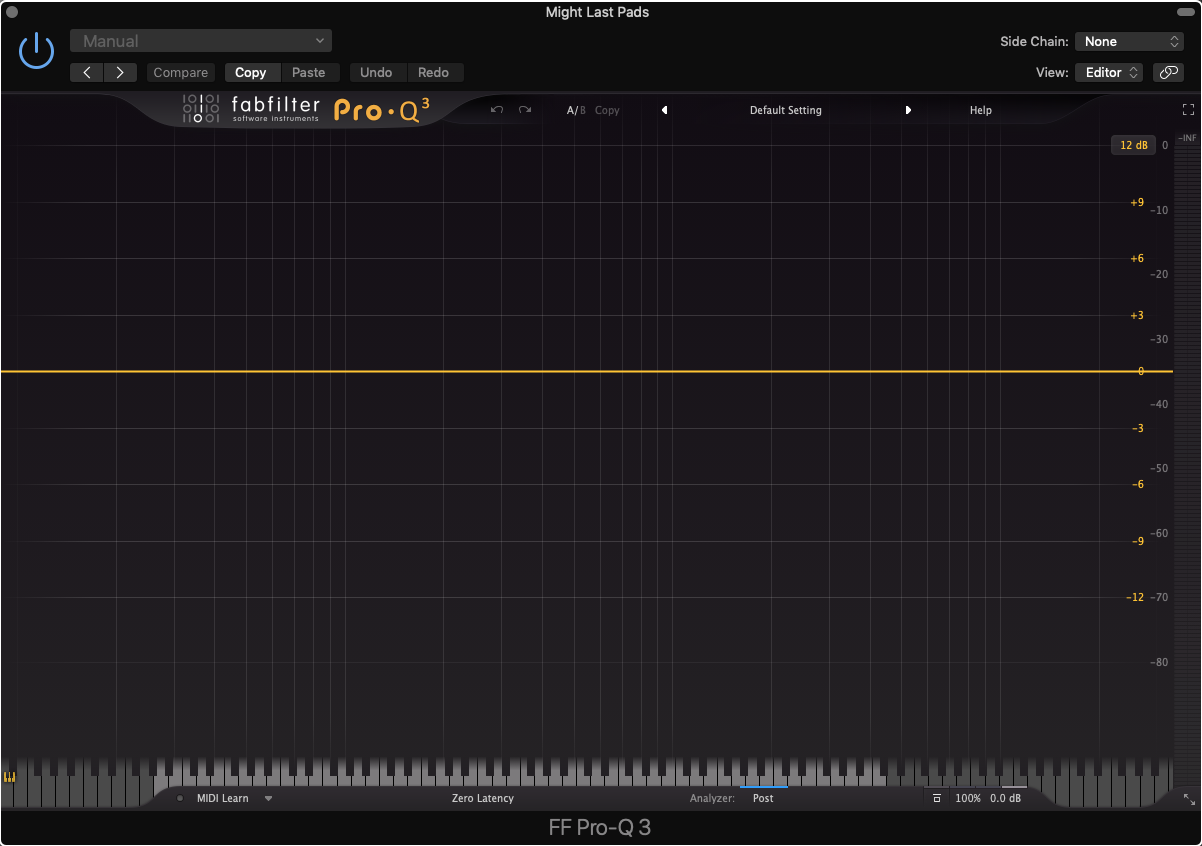Click the Analyzer label
The width and height of the screenshot is (1202, 846).
point(712,798)
